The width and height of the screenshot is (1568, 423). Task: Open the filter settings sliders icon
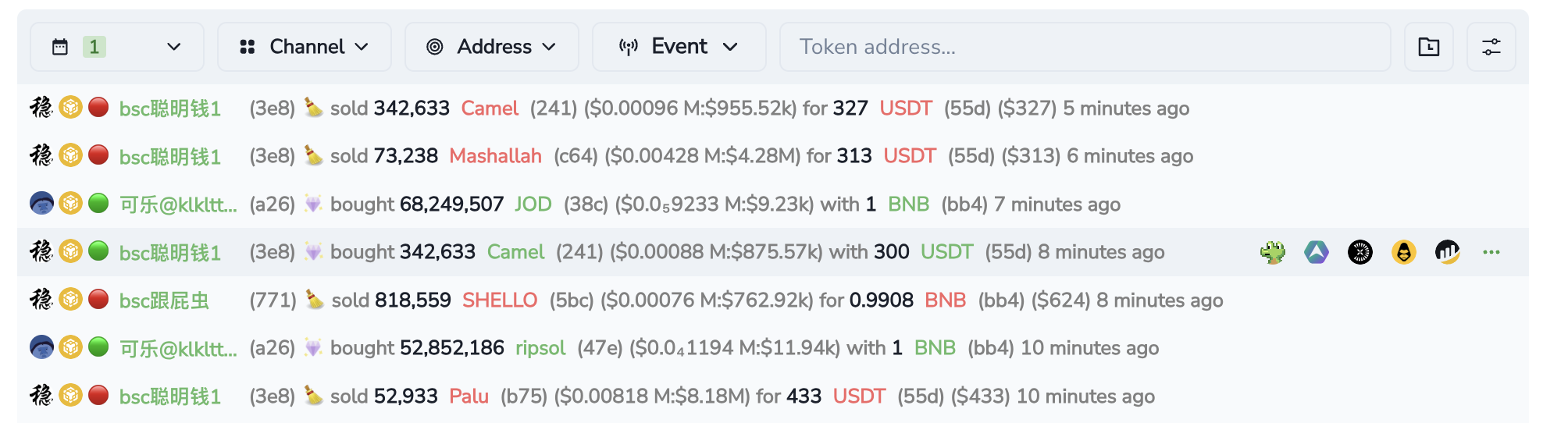1491,47
